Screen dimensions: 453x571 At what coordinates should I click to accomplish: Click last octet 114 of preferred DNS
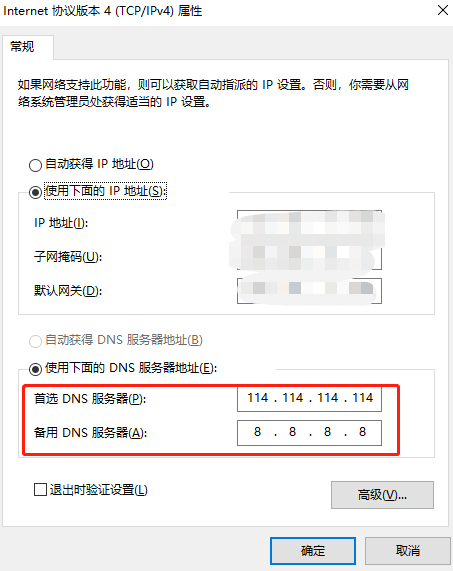[363, 398]
